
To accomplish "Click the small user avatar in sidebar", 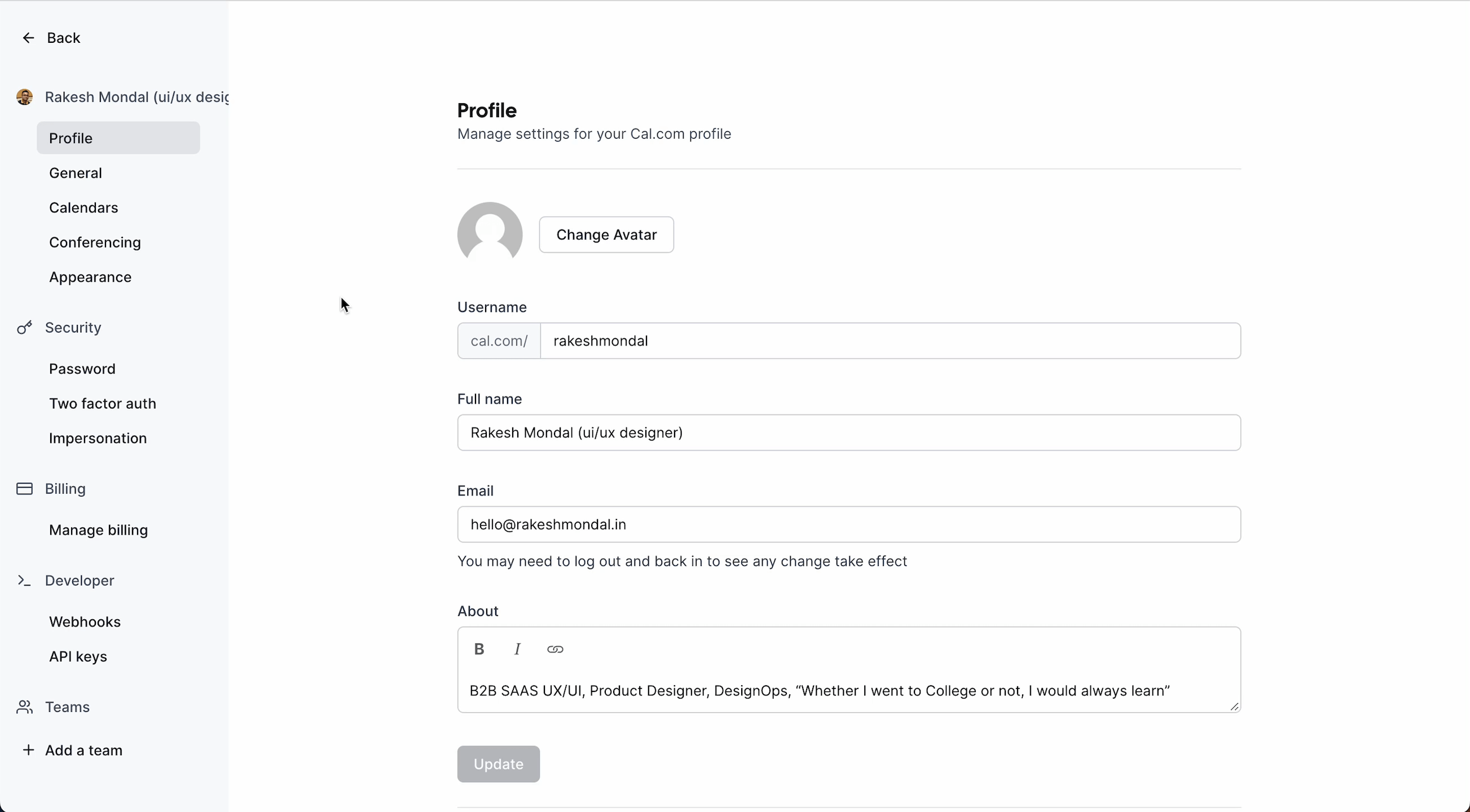I will click(24, 97).
